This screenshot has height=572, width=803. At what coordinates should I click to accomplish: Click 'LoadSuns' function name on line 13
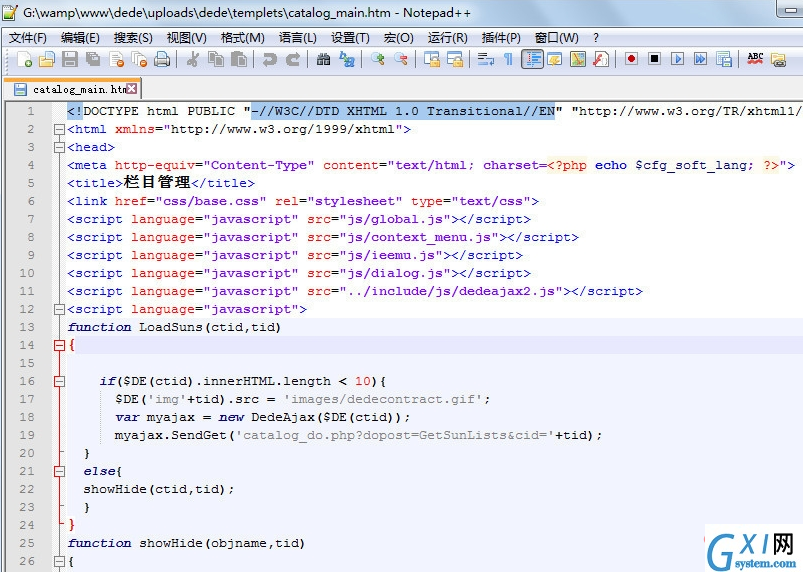click(x=171, y=327)
